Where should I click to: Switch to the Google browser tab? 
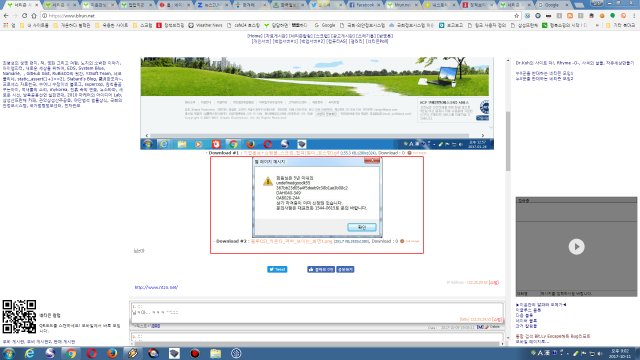[552, 5]
